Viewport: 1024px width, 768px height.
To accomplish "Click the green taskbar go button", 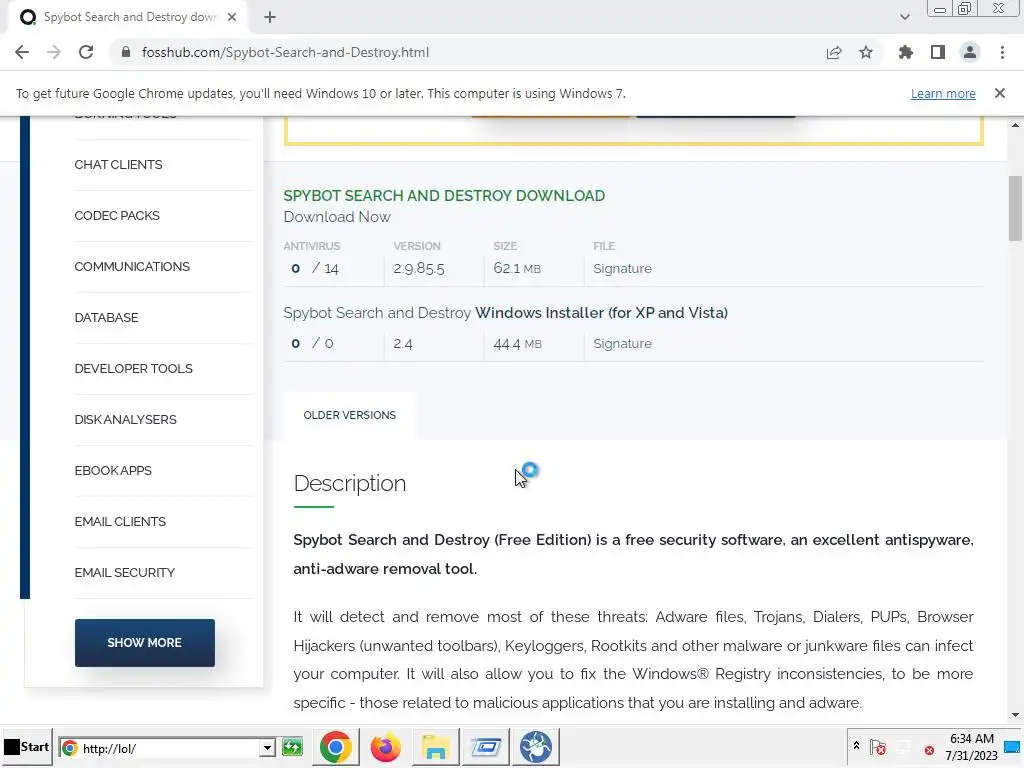I will pos(293,747).
